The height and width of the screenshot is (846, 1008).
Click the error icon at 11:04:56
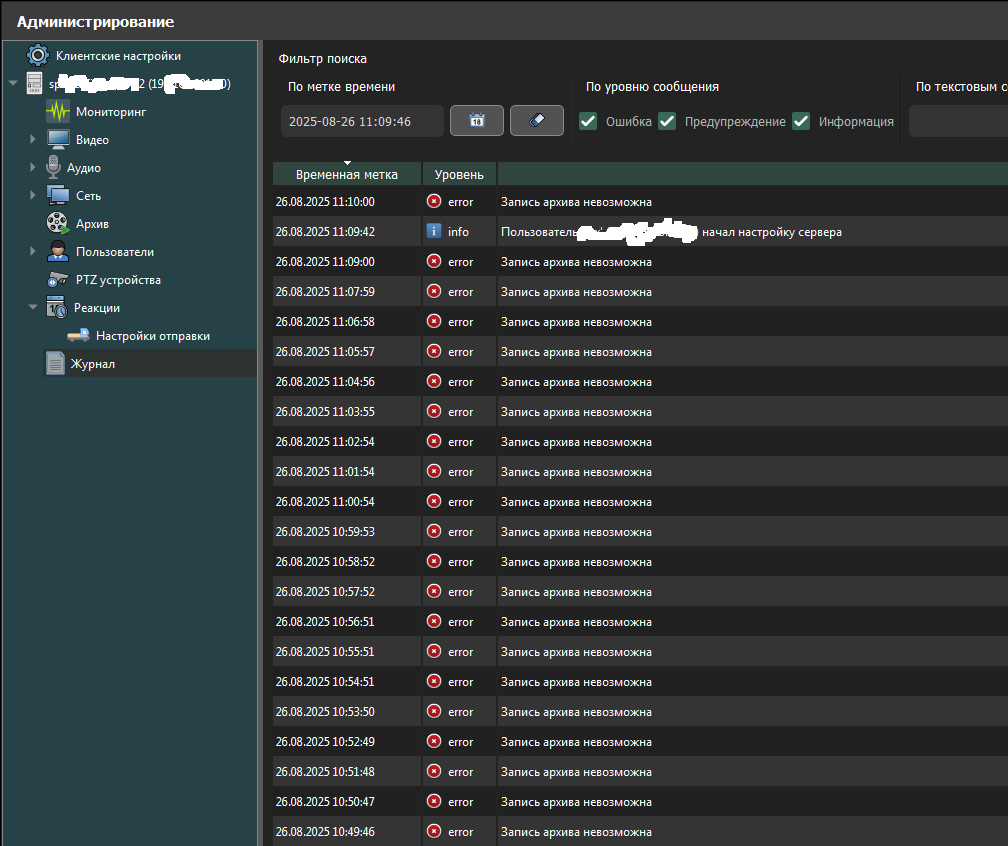pos(434,381)
